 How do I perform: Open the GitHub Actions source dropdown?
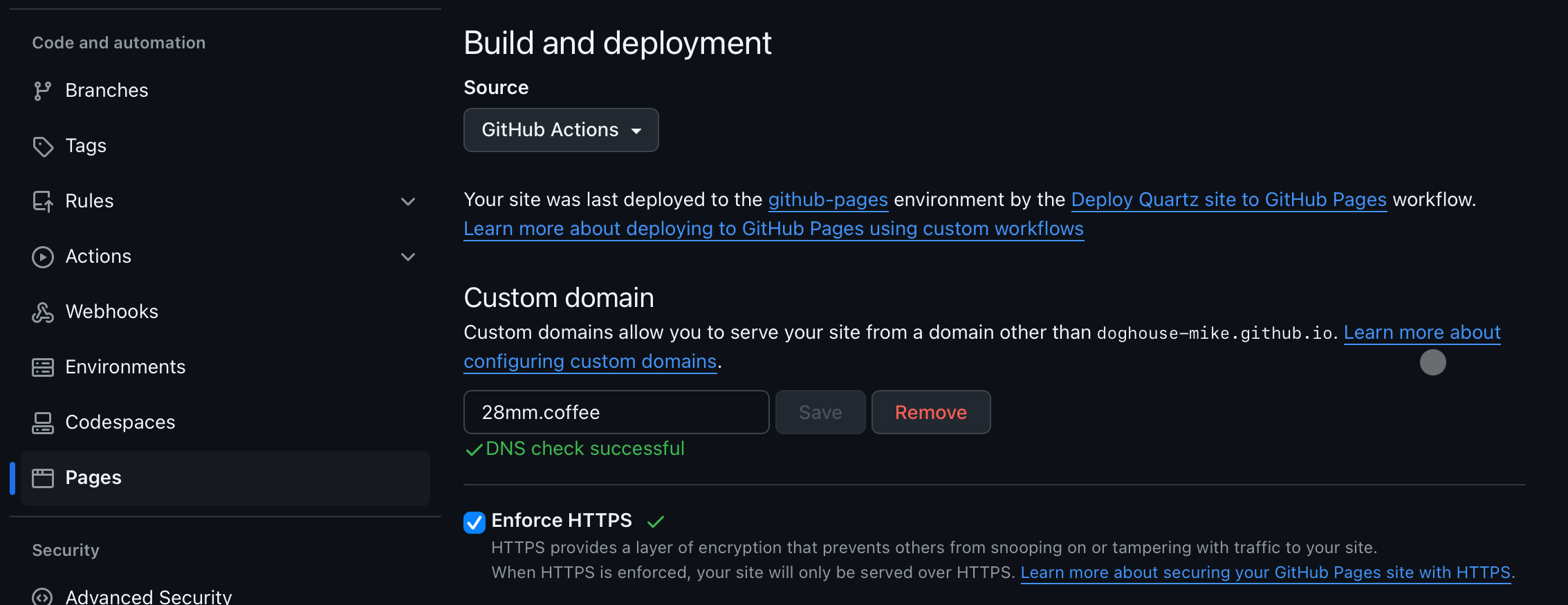point(560,130)
